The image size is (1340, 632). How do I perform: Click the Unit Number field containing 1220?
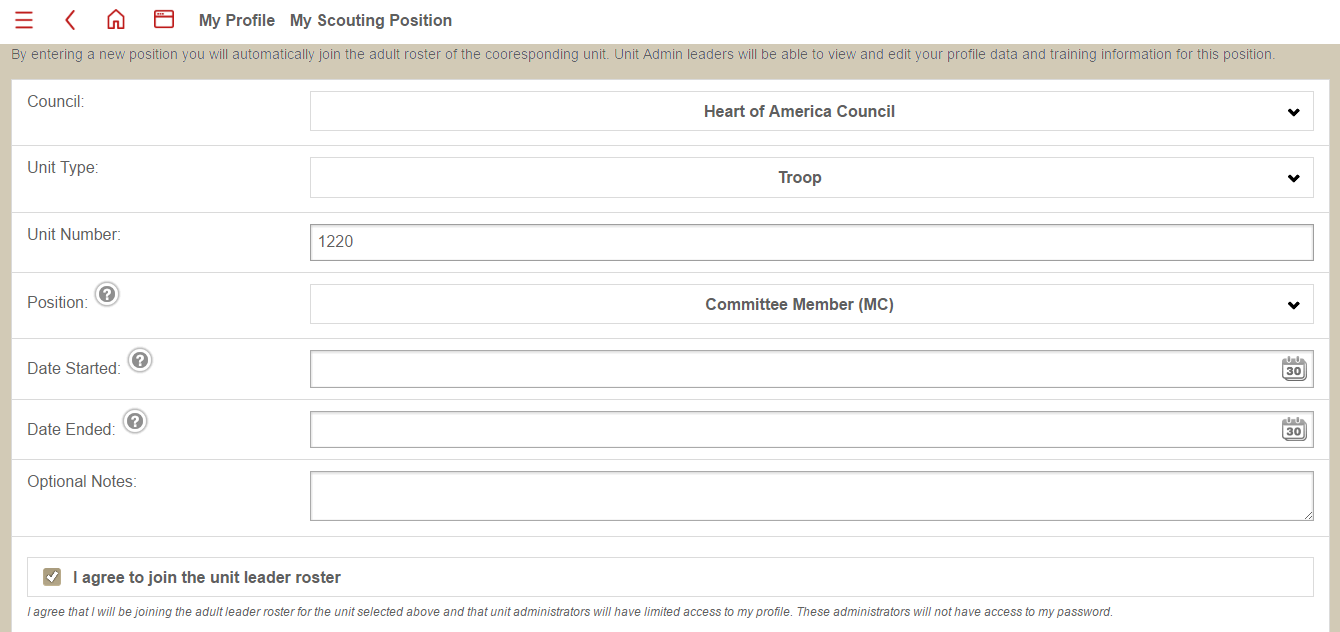pyautogui.click(x=812, y=242)
